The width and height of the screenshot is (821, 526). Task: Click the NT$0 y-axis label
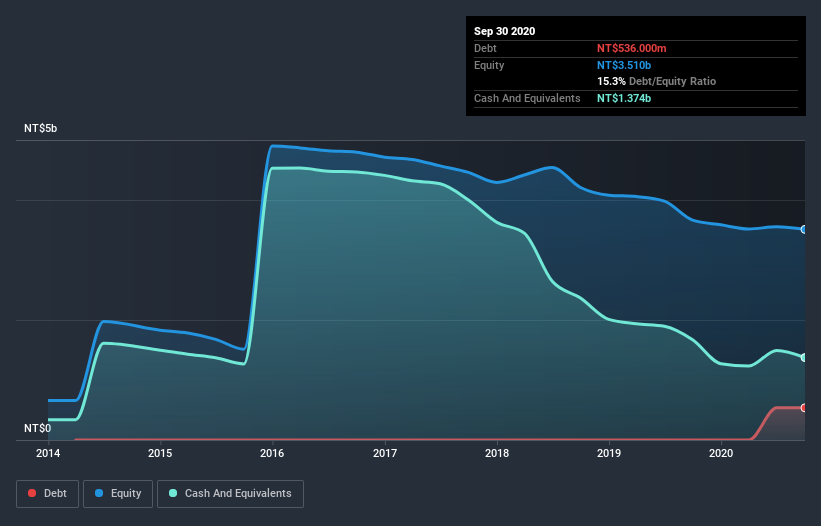(38, 428)
